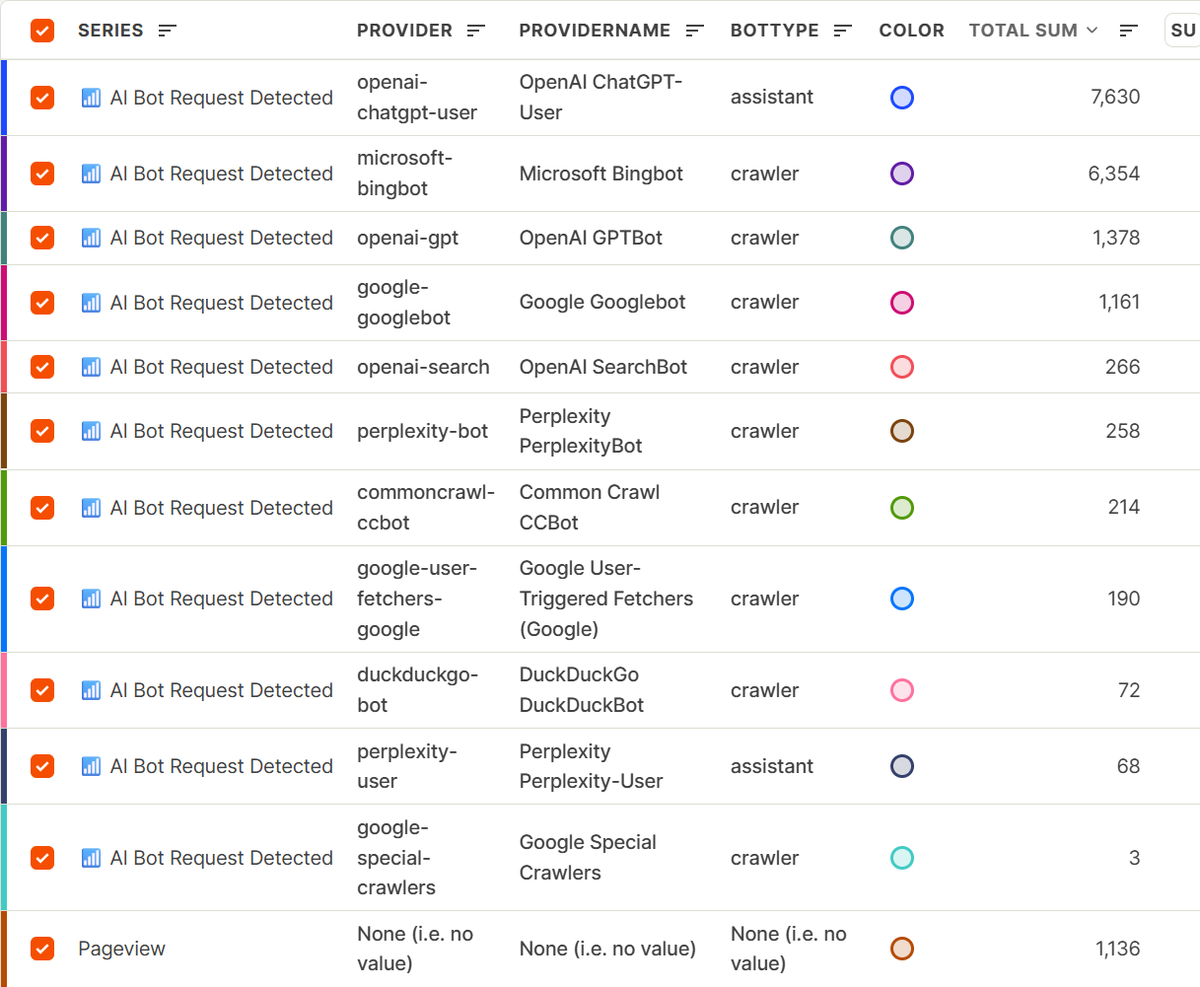Change the color swatch for Microsoft Bingbot
The height and width of the screenshot is (987, 1200).
pos(902,174)
